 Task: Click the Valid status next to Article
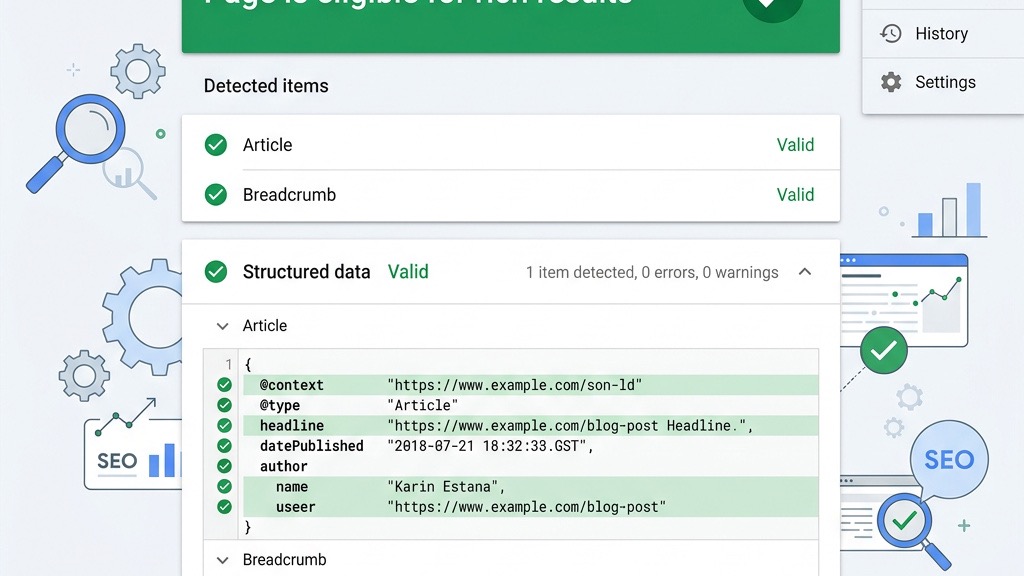coord(795,145)
